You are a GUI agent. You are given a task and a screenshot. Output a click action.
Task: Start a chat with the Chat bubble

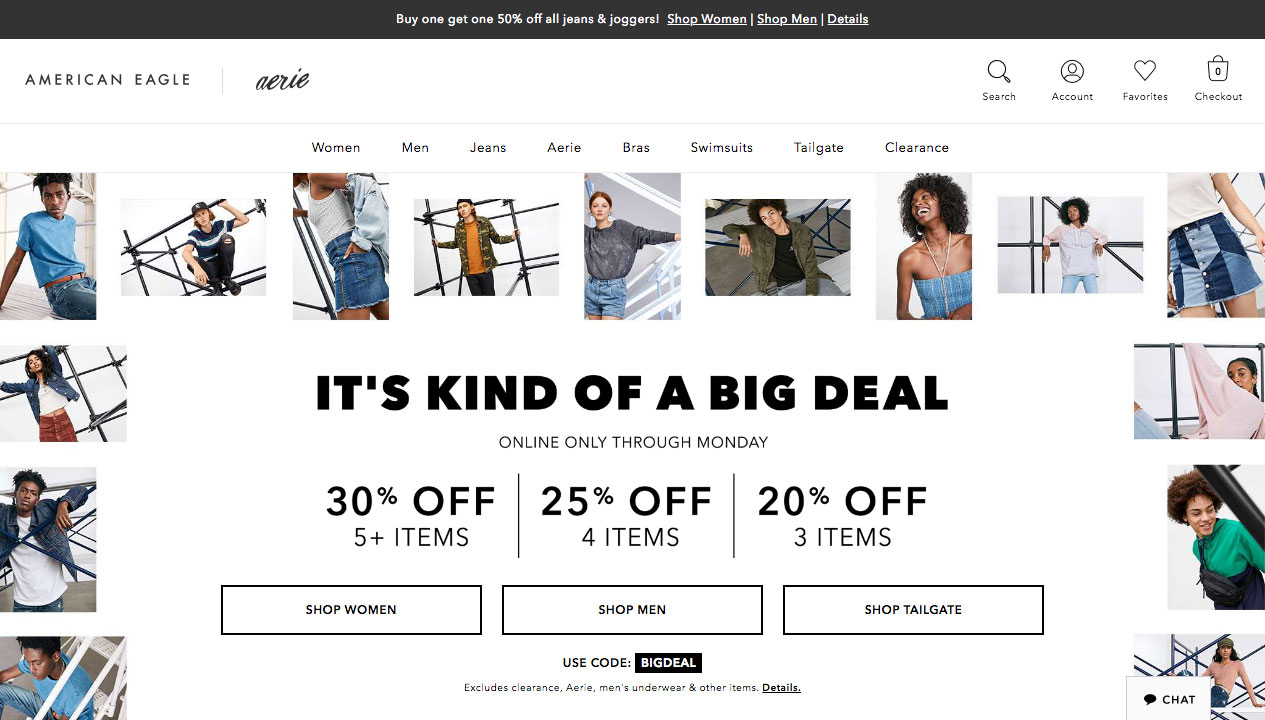point(1169,699)
